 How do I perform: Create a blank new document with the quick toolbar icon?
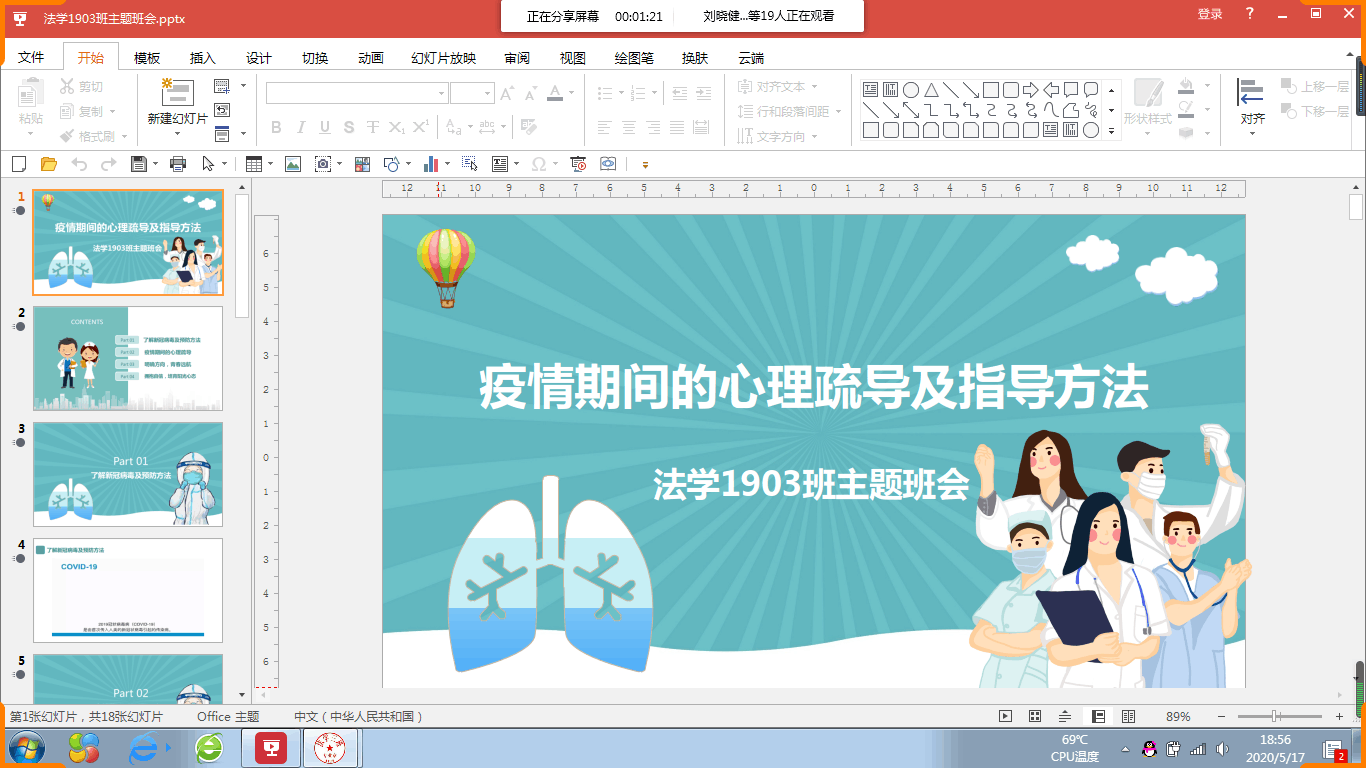click(x=18, y=163)
